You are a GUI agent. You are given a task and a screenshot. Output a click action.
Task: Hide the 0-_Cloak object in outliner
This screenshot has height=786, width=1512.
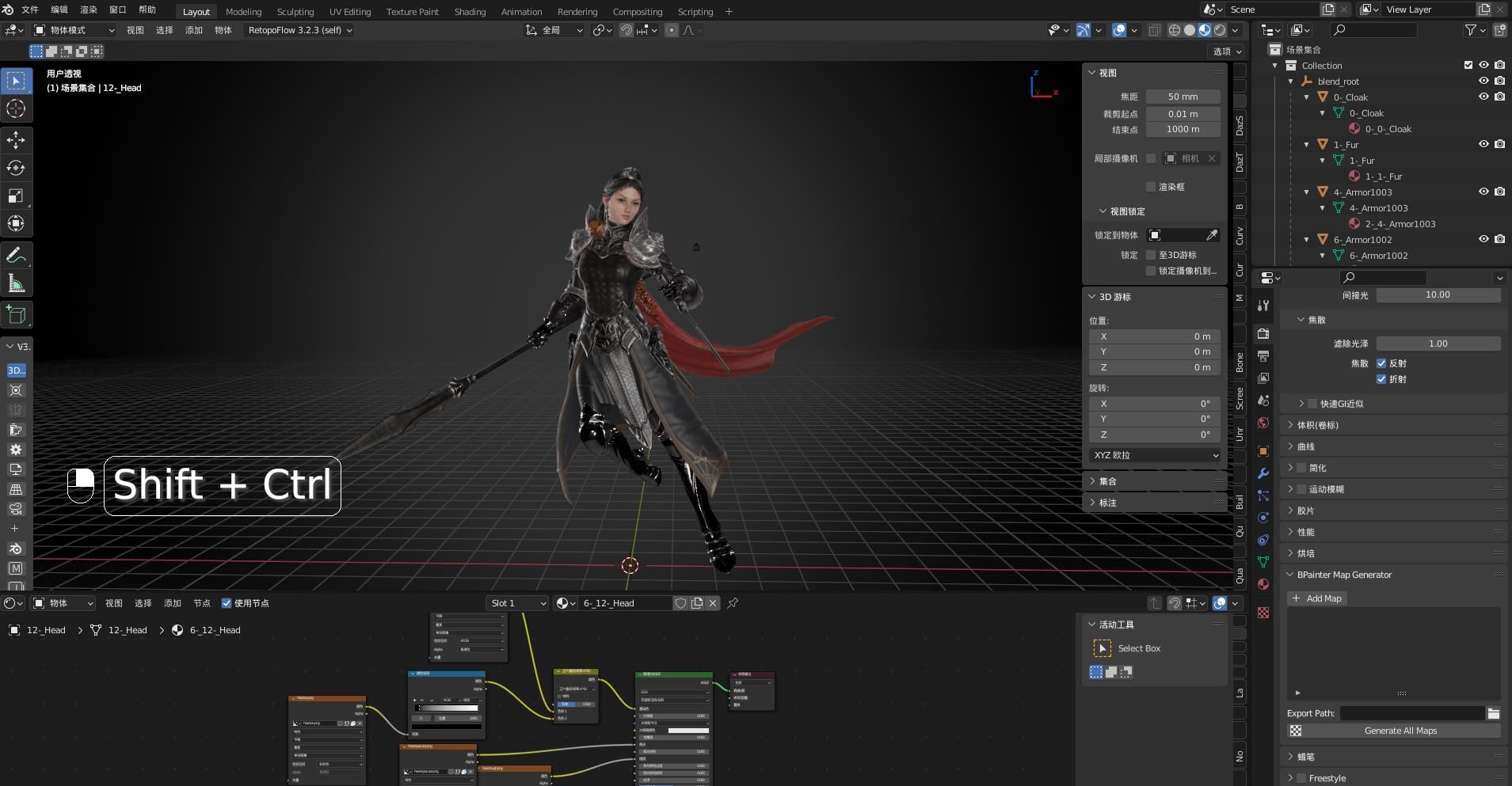point(1483,97)
